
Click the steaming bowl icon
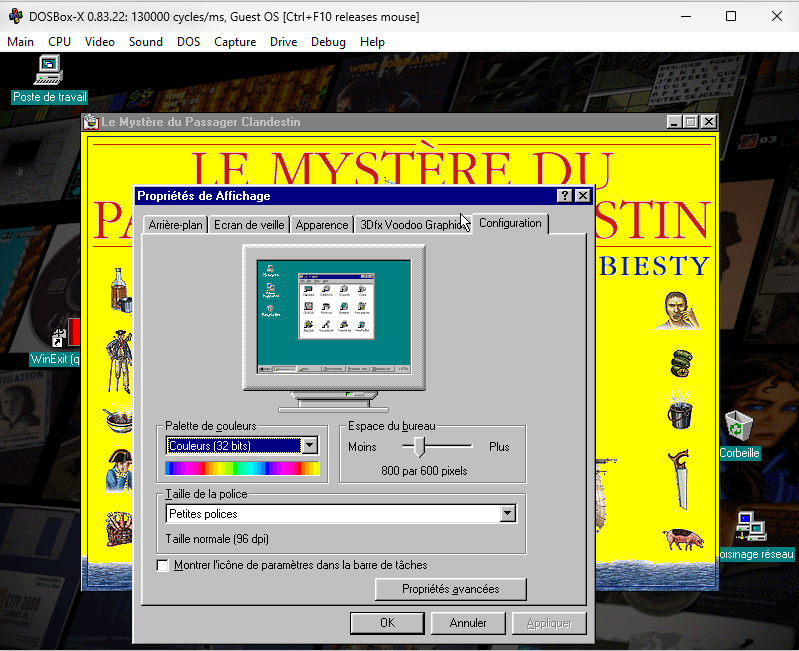pos(118,418)
